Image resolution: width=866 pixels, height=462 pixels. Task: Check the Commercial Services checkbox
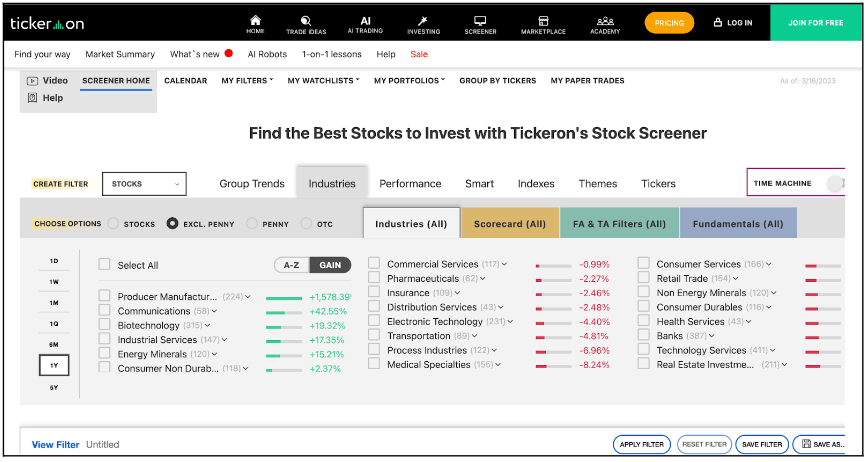(374, 263)
